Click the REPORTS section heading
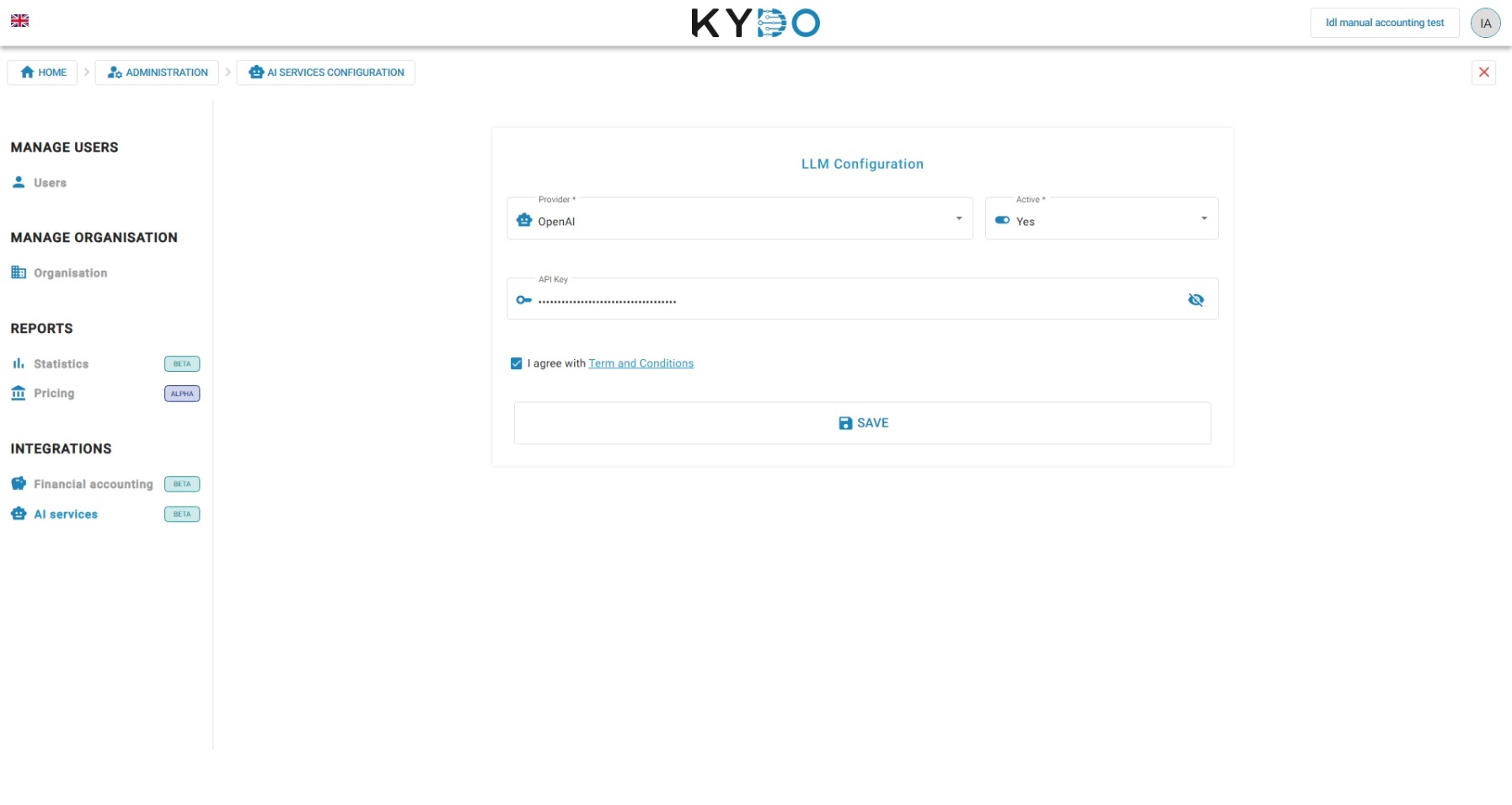The width and height of the screenshot is (1512, 805). pos(41,329)
